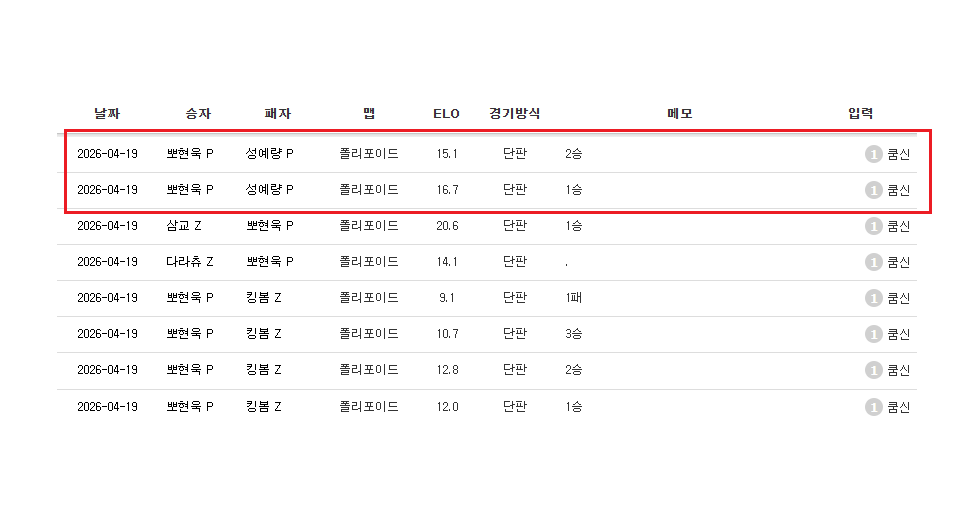
Task: Click the level badge in the ELO 12.8 row
Action: [874, 370]
